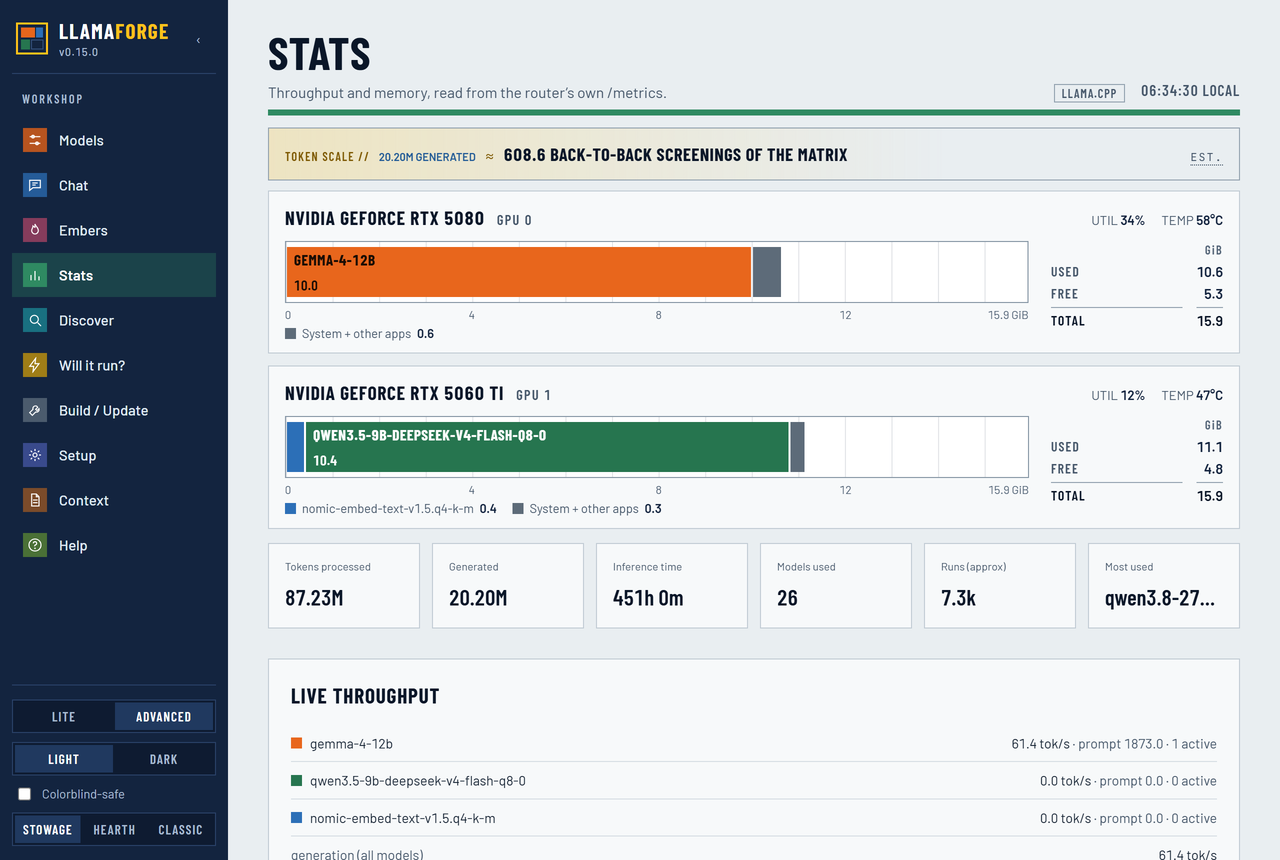1280x860 pixels.
Task: Select the Advanced mode option
Action: (164, 717)
